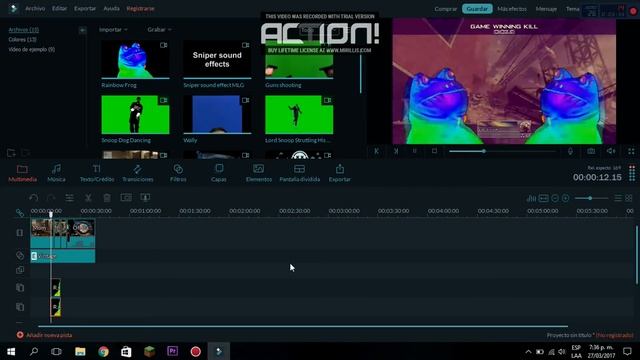Open the Grabar dropdown
This screenshot has width=640, height=360.
[159, 29]
